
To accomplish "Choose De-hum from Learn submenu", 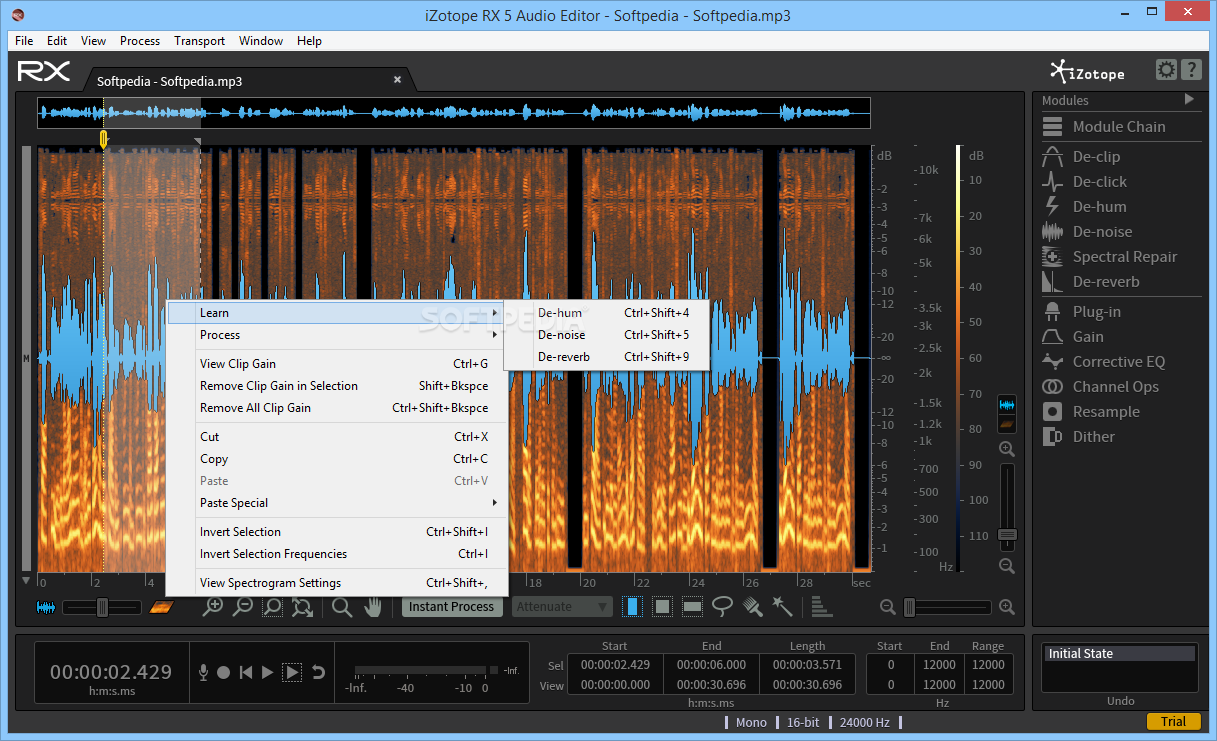I will coord(606,313).
